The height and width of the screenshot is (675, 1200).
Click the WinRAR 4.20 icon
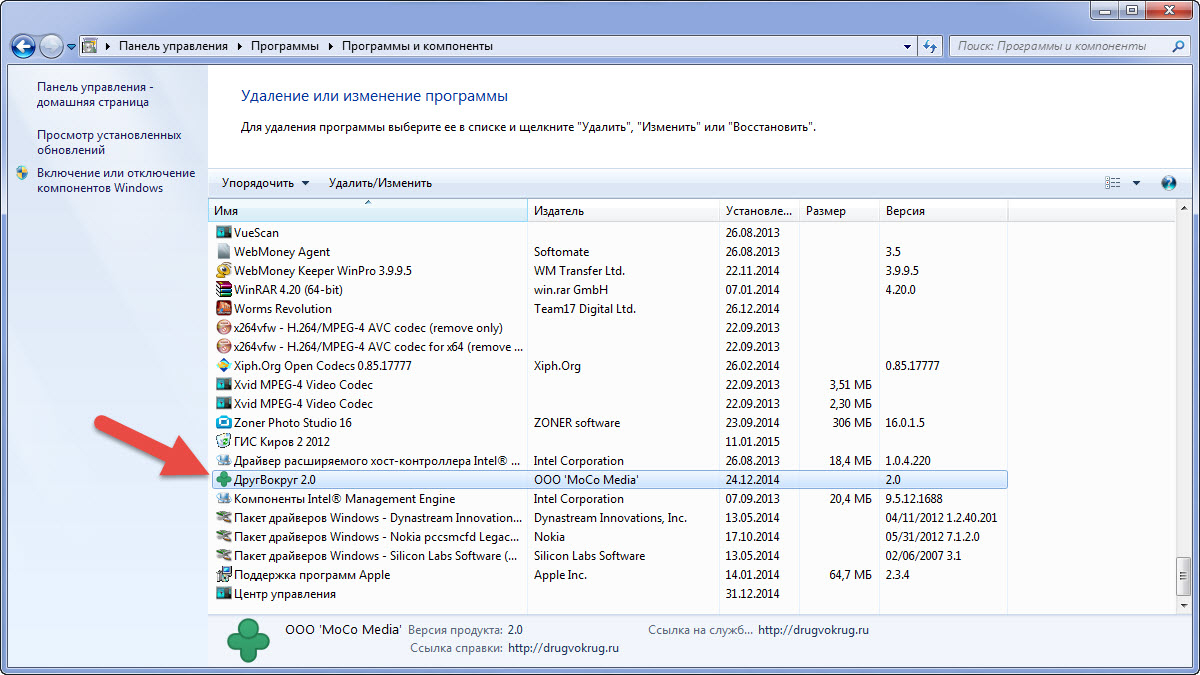224,290
